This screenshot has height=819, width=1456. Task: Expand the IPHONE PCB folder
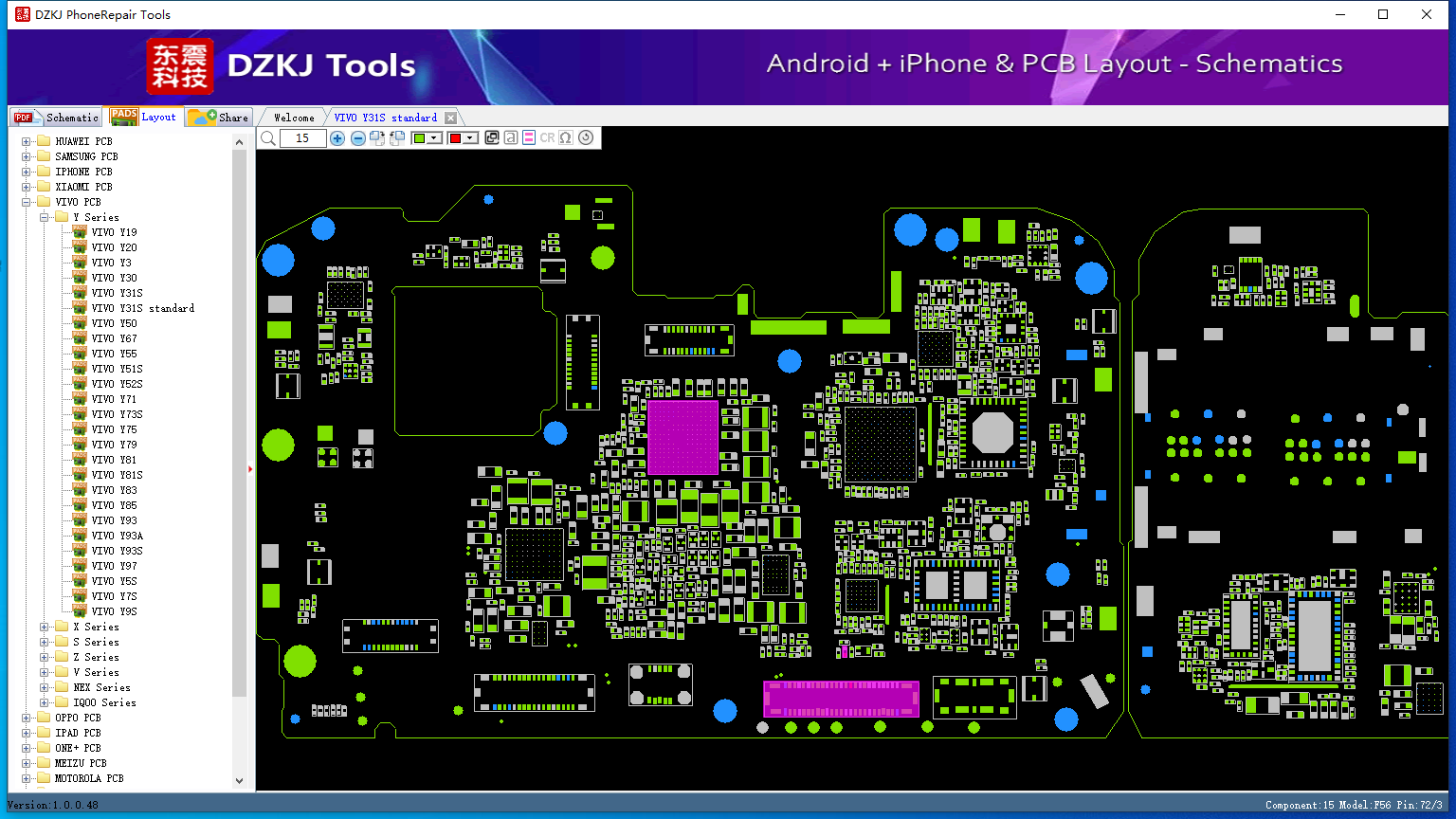(27, 172)
